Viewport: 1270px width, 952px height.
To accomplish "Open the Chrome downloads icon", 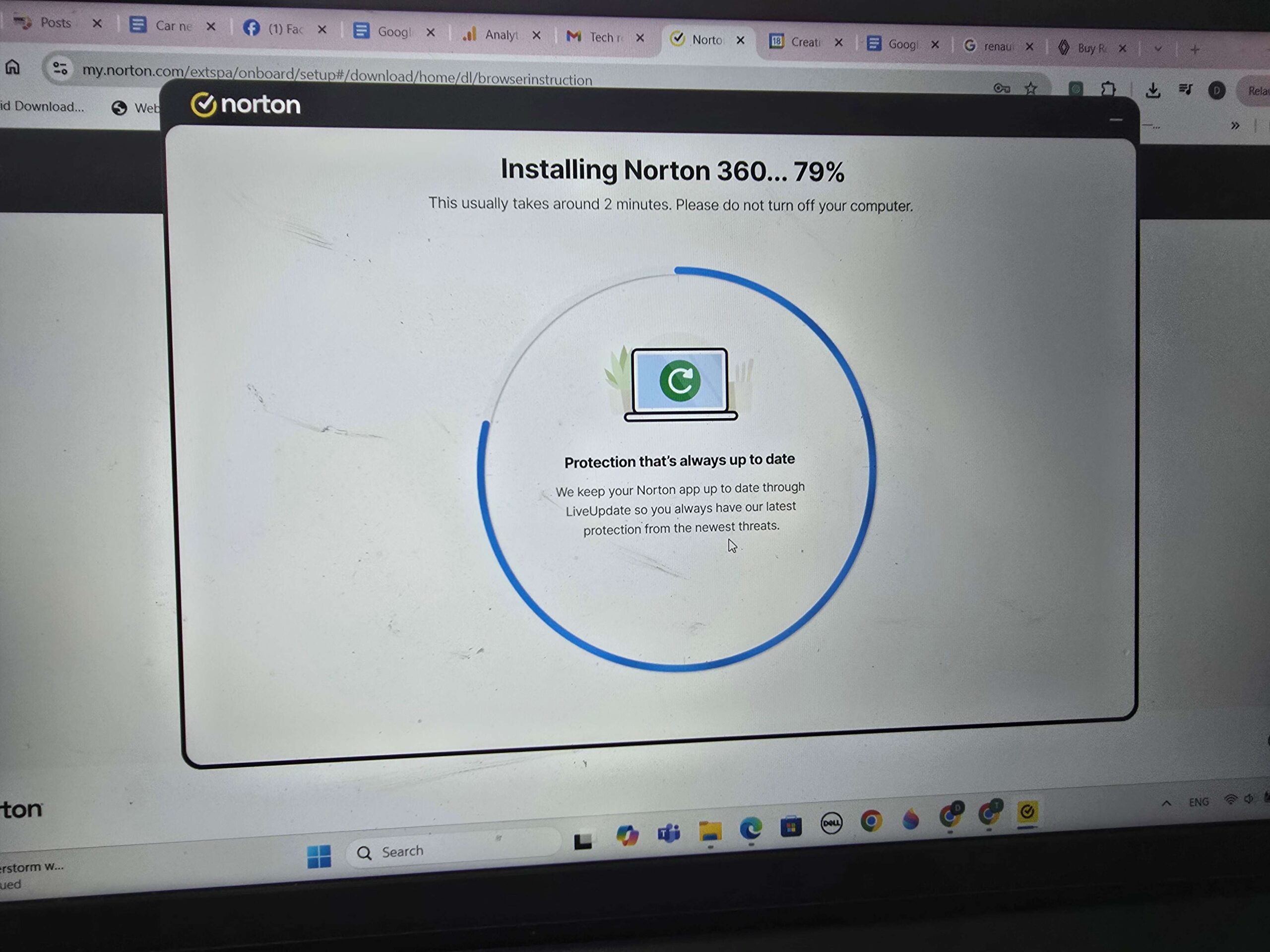I will point(1153,90).
